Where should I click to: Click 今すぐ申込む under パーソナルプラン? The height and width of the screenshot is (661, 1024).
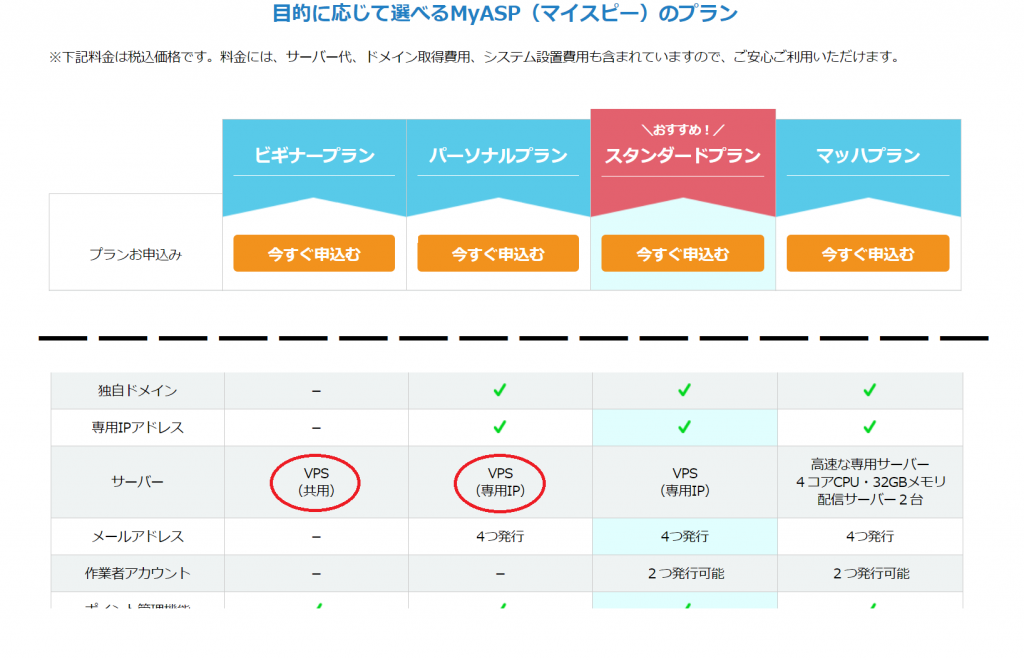(498, 253)
